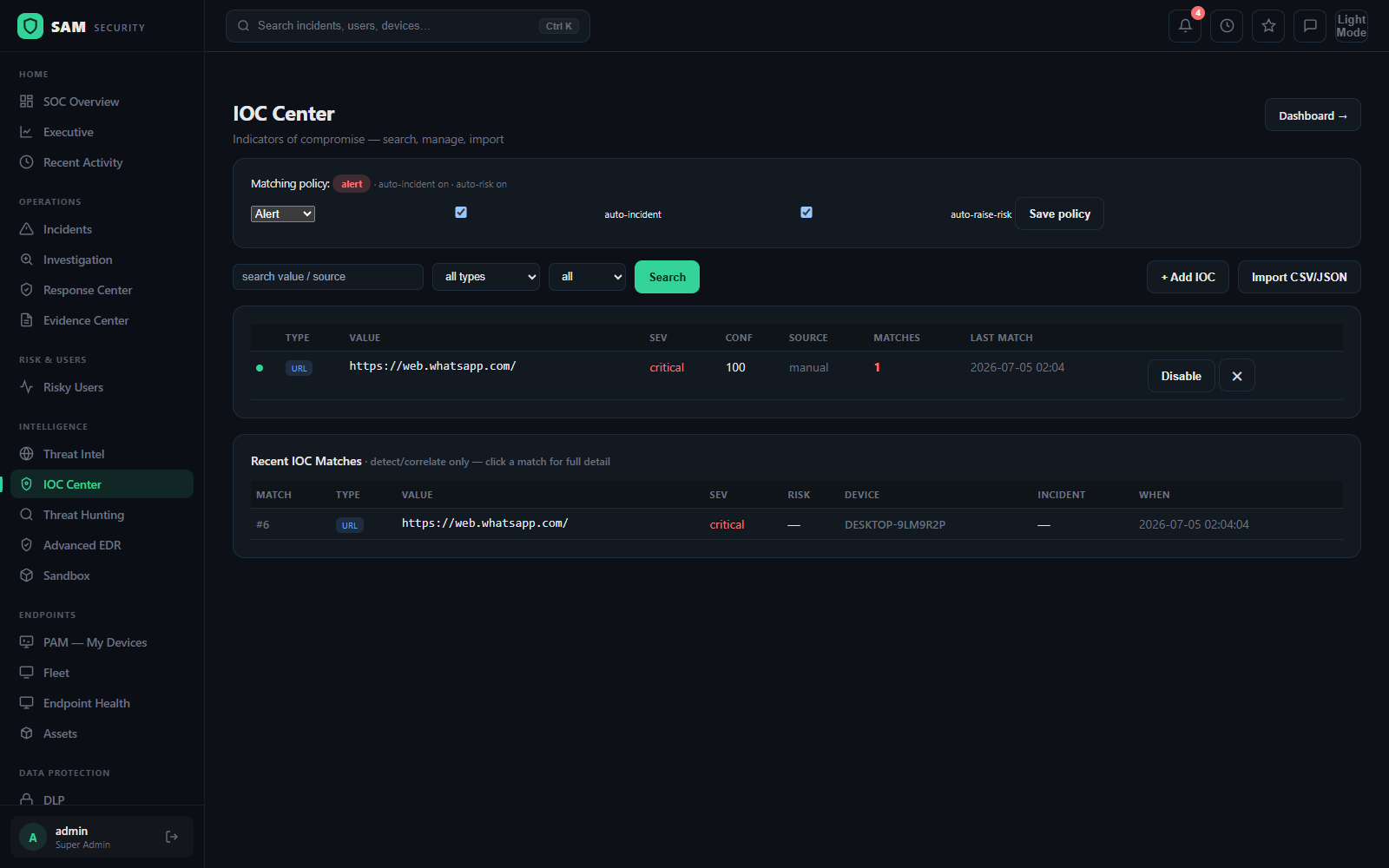This screenshot has width=1389, height=868.
Task: Click the logout icon beside admin
Action: pyautogui.click(x=172, y=837)
